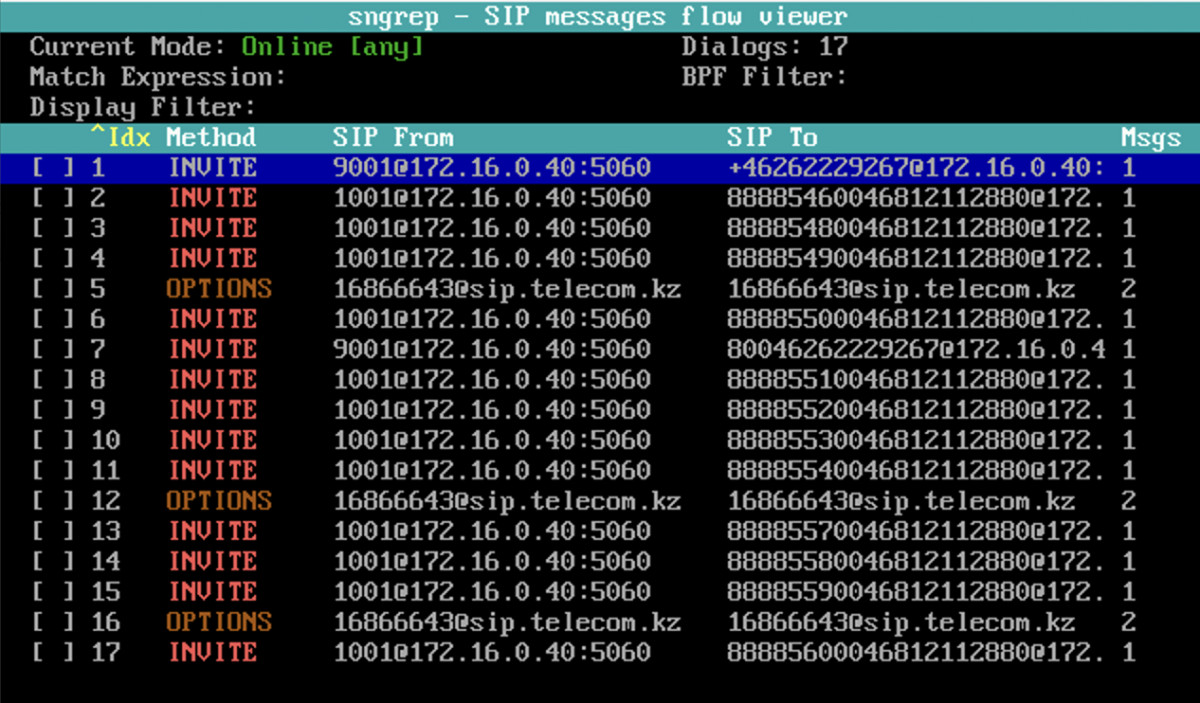This screenshot has width=1200, height=703.
Task: Click the Display Filter field
Action: 143,107
